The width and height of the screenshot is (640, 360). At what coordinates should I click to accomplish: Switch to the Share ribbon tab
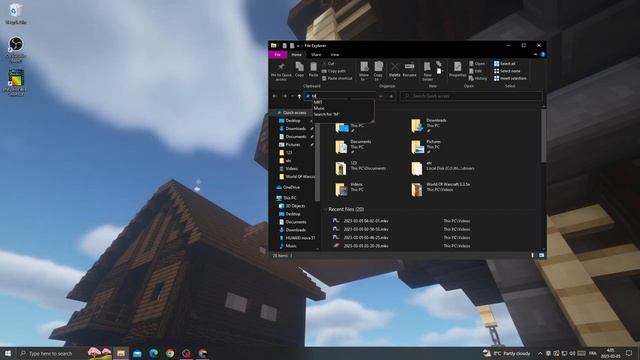[316, 54]
